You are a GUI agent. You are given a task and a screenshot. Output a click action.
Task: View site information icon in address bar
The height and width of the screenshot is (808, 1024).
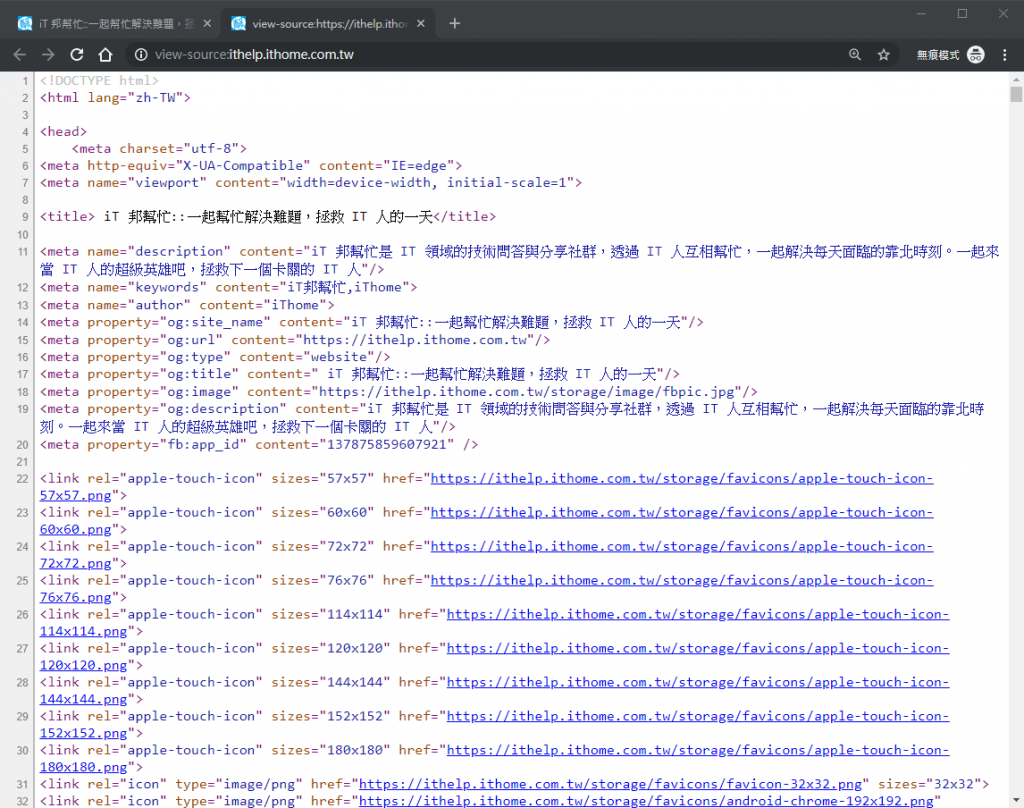(x=141, y=55)
